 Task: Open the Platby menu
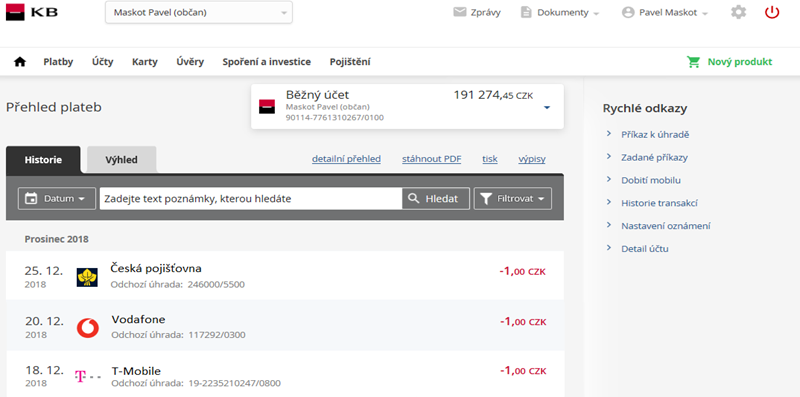click(58, 62)
